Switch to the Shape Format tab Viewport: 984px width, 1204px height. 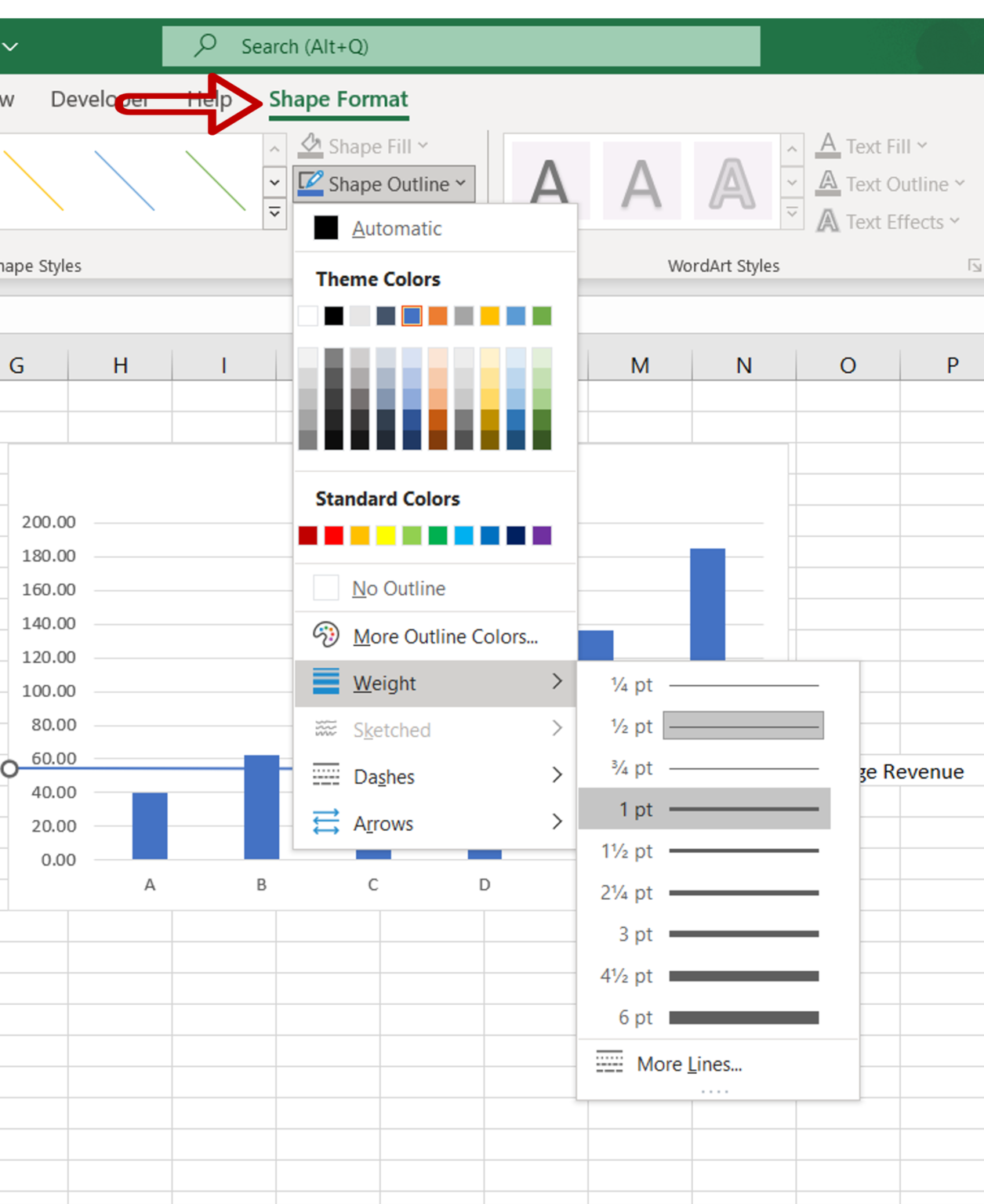339,99
